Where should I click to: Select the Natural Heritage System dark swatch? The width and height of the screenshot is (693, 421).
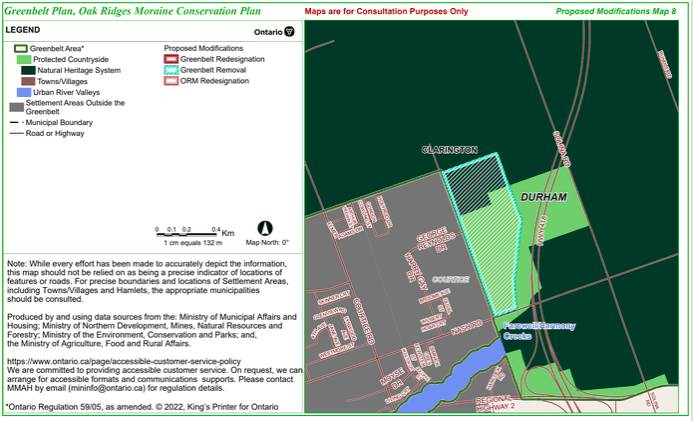coord(26,70)
